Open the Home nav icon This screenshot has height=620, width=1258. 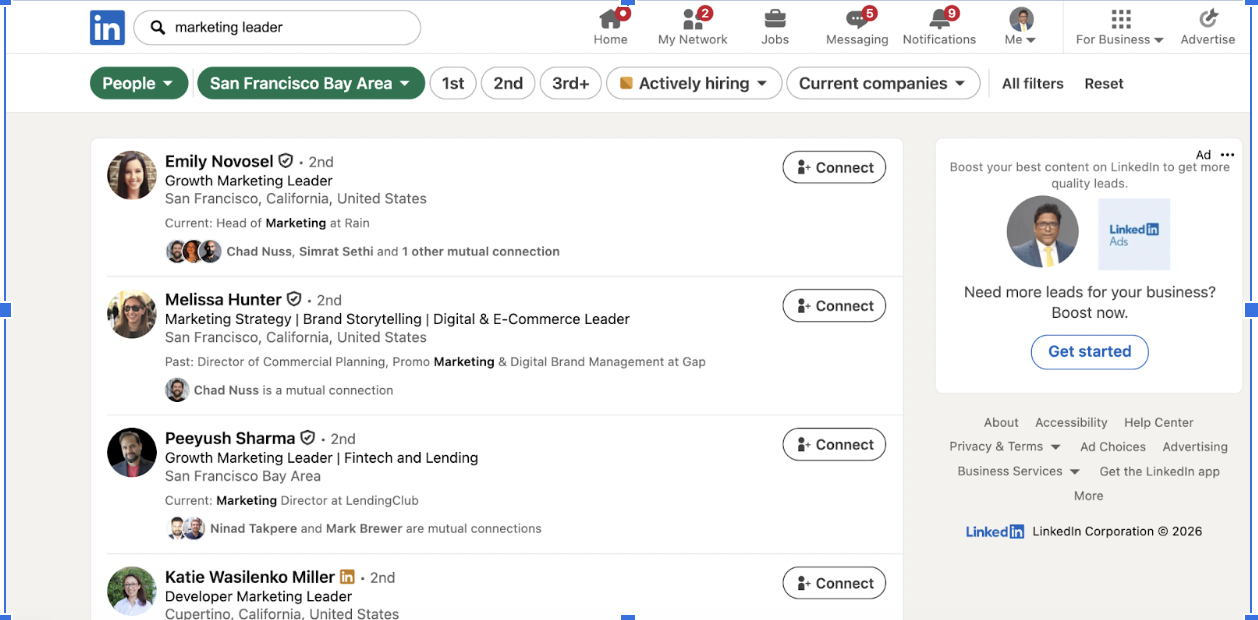(610, 19)
